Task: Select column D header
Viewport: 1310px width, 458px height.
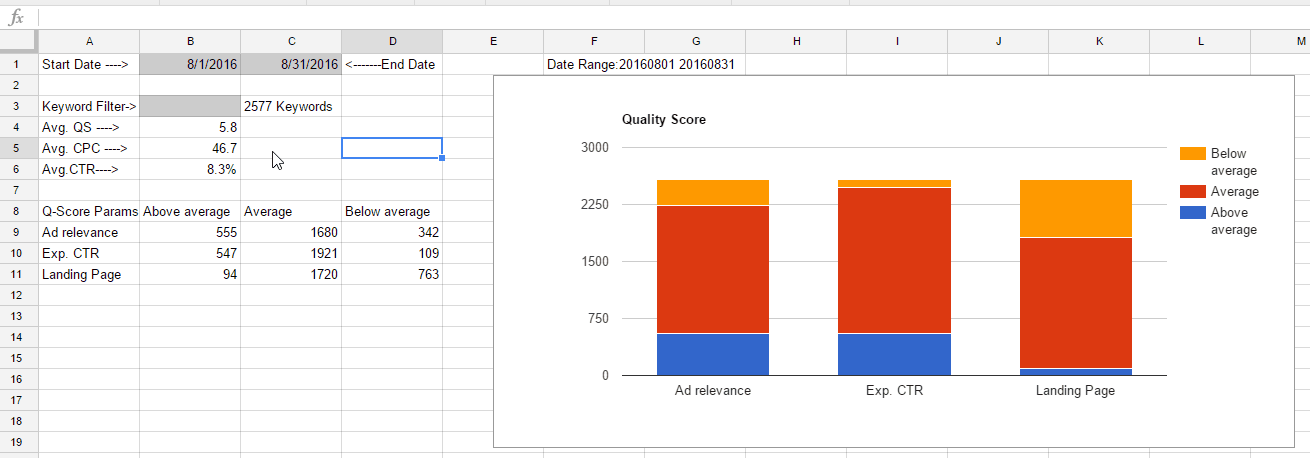Action: click(392, 41)
